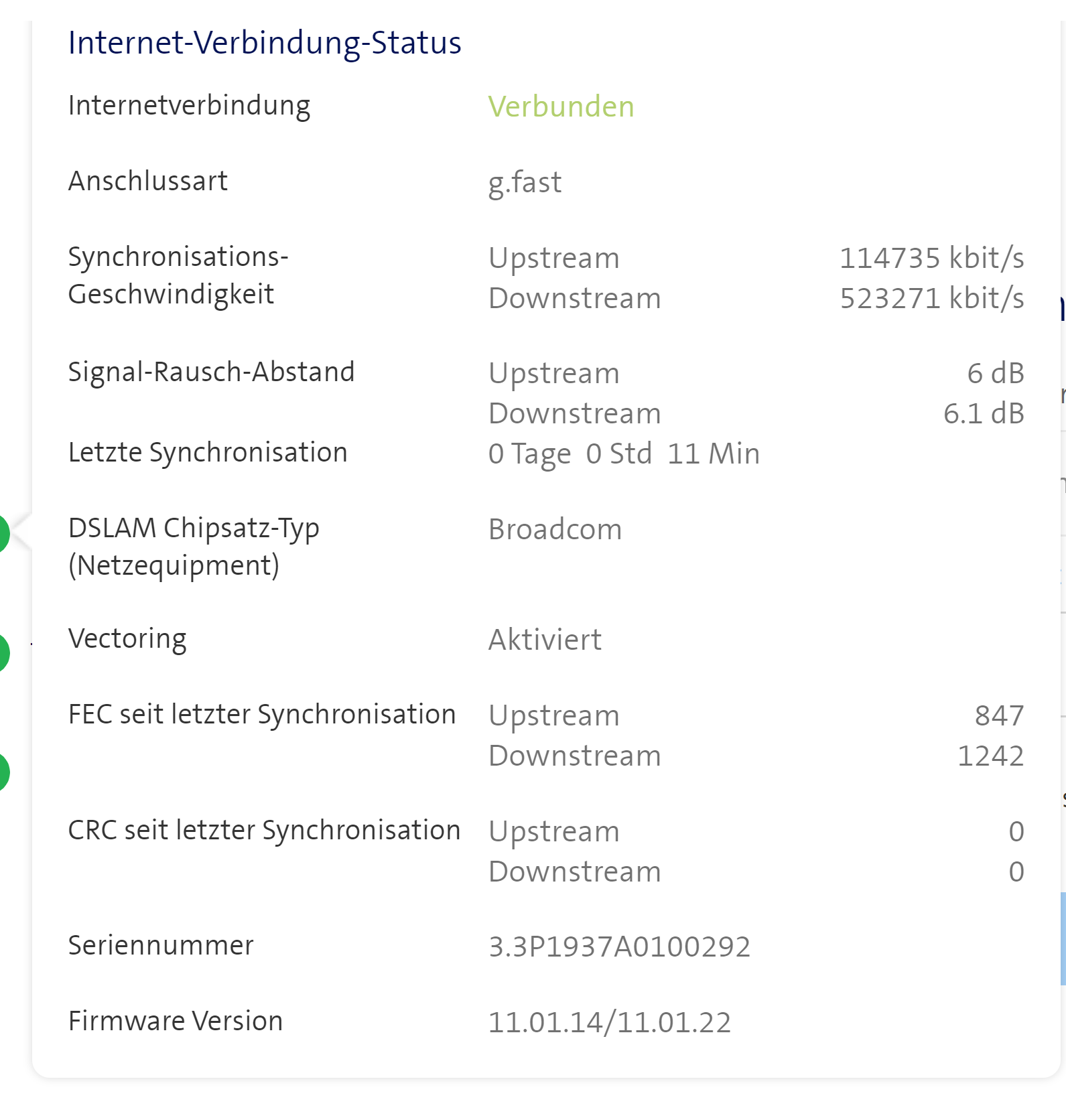The image size is (1066, 1120).
Task: Click the Signal-Rausch-Abstand label
Action: (211, 372)
